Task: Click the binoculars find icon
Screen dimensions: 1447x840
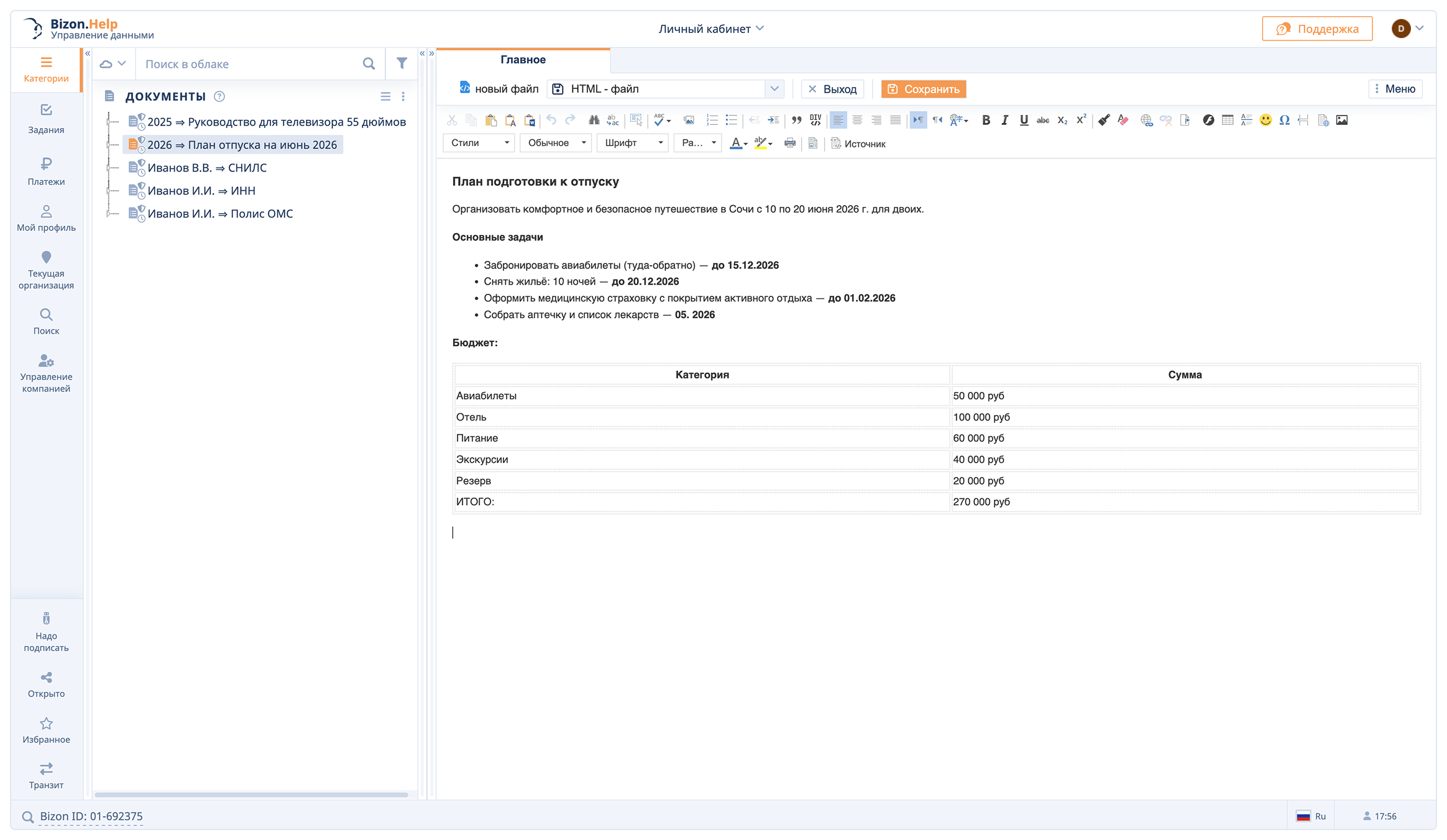Action: pyautogui.click(x=594, y=121)
